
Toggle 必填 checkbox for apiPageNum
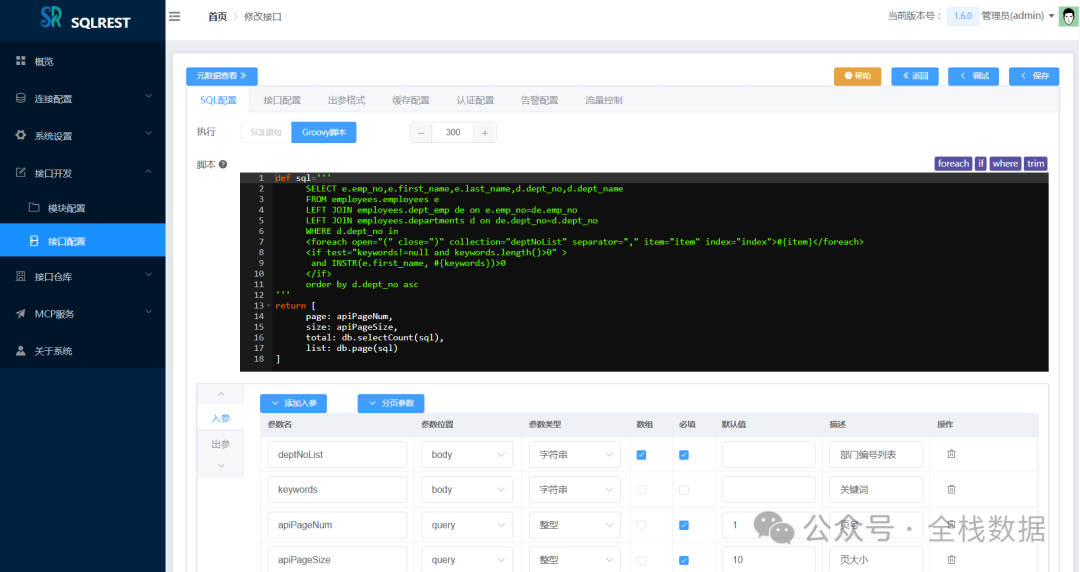(x=684, y=525)
